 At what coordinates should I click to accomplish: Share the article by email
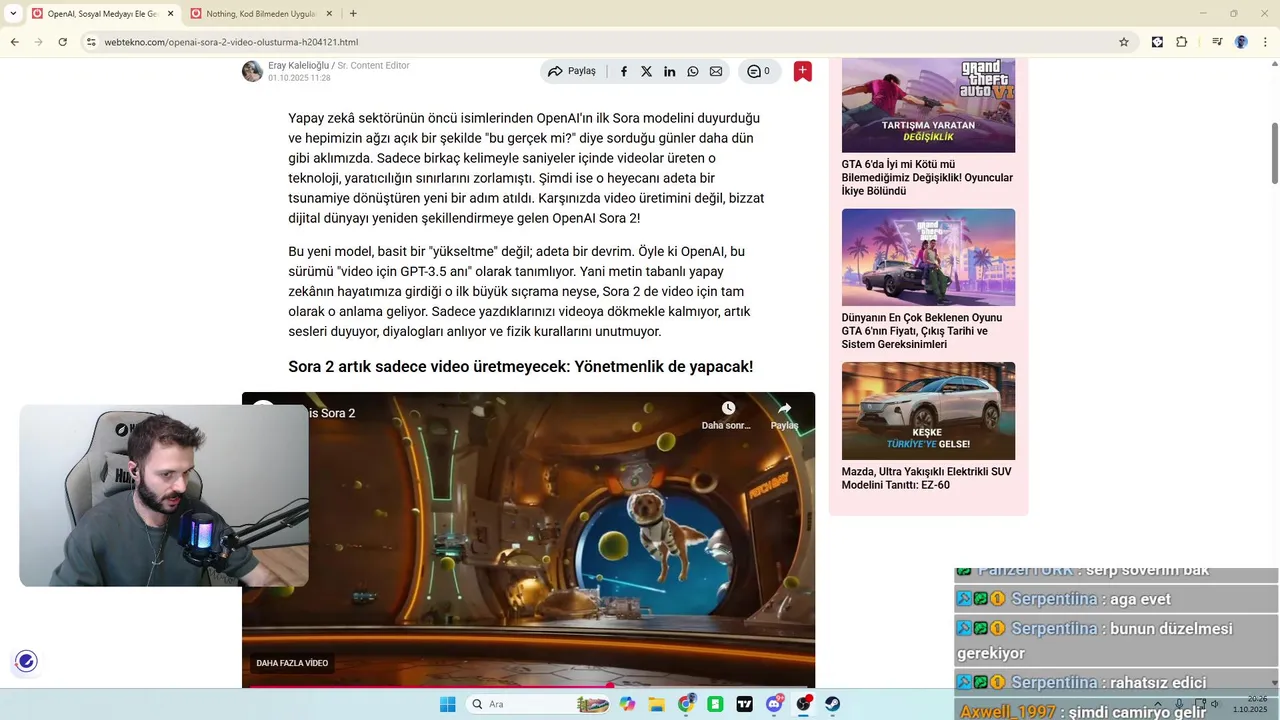(x=716, y=71)
